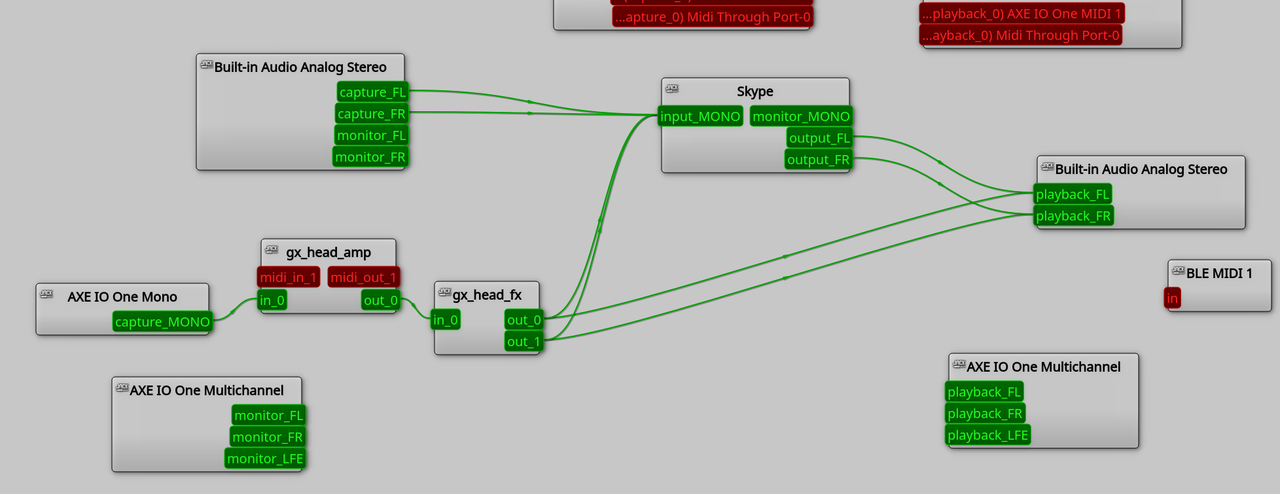Click Built-in Audio Analog Stereo title above capture_FL
Image resolution: width=1280 pixels, height=494 pixels.
click(x=300, y=67)
